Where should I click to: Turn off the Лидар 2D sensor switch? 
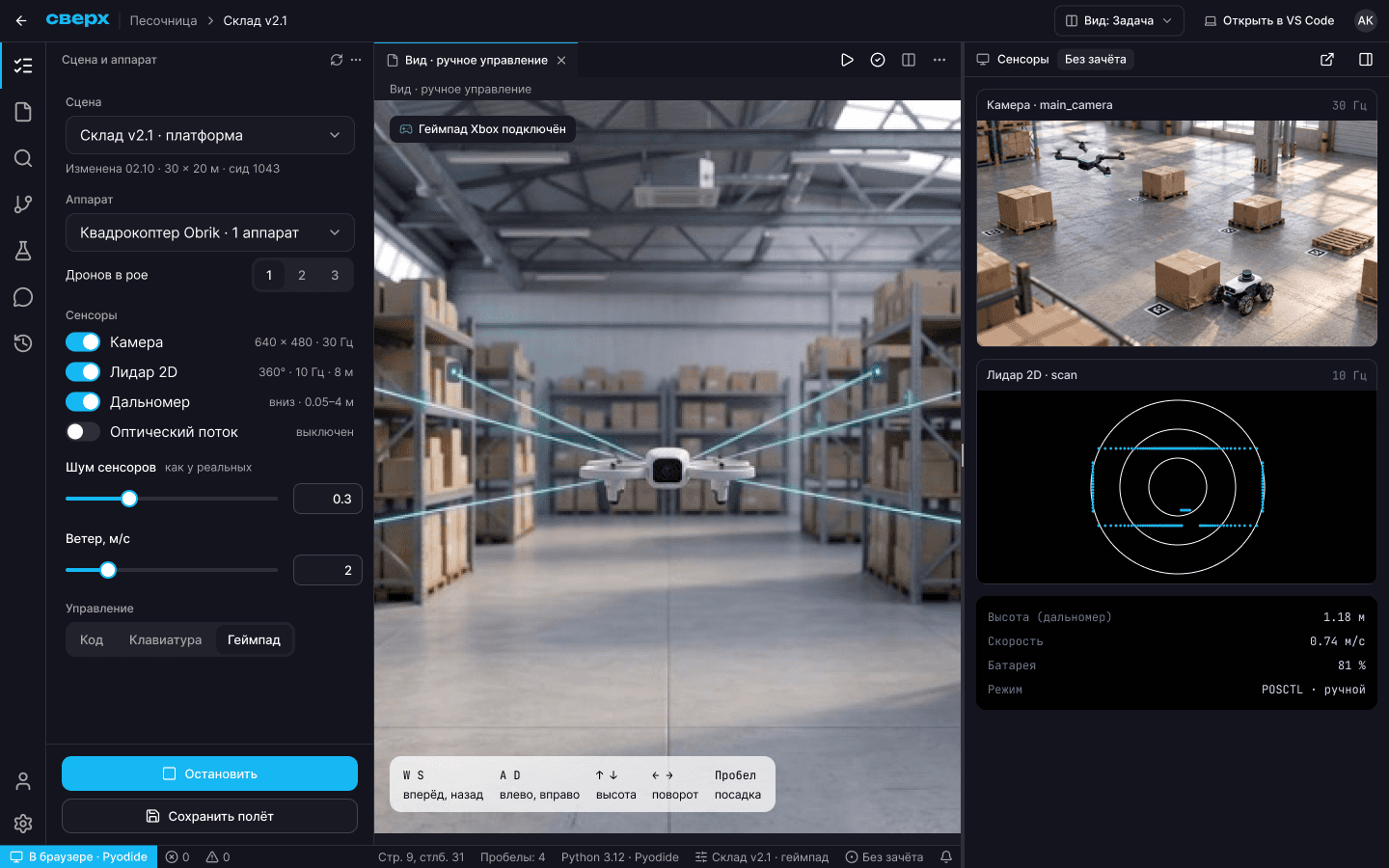[x=83, y=372]
